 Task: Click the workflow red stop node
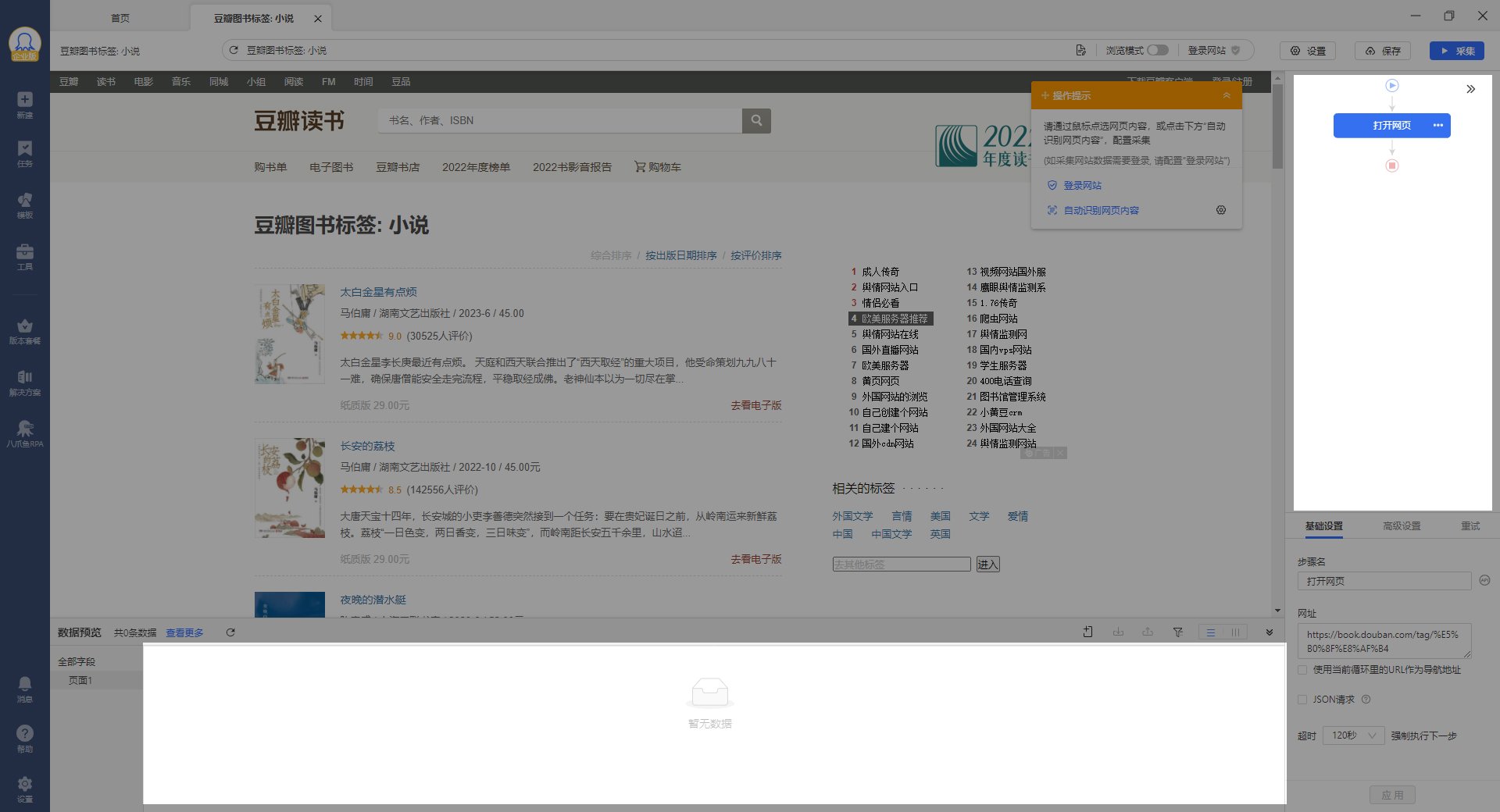coord(1392,166)
